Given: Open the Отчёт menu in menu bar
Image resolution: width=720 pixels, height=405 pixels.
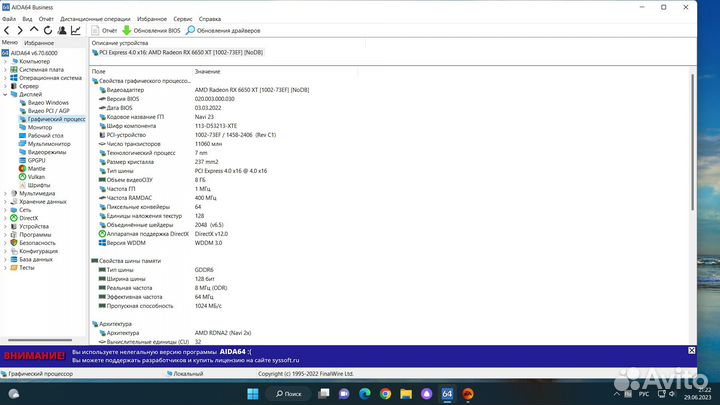Looking at the screenshot, I should point(46,19).
